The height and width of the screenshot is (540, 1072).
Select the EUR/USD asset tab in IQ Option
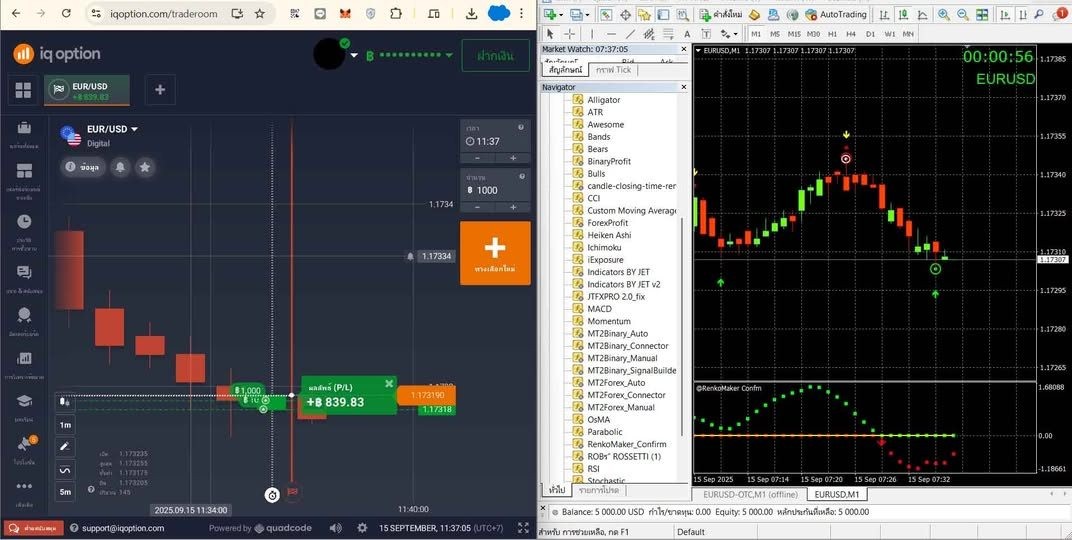pos(87,90)
